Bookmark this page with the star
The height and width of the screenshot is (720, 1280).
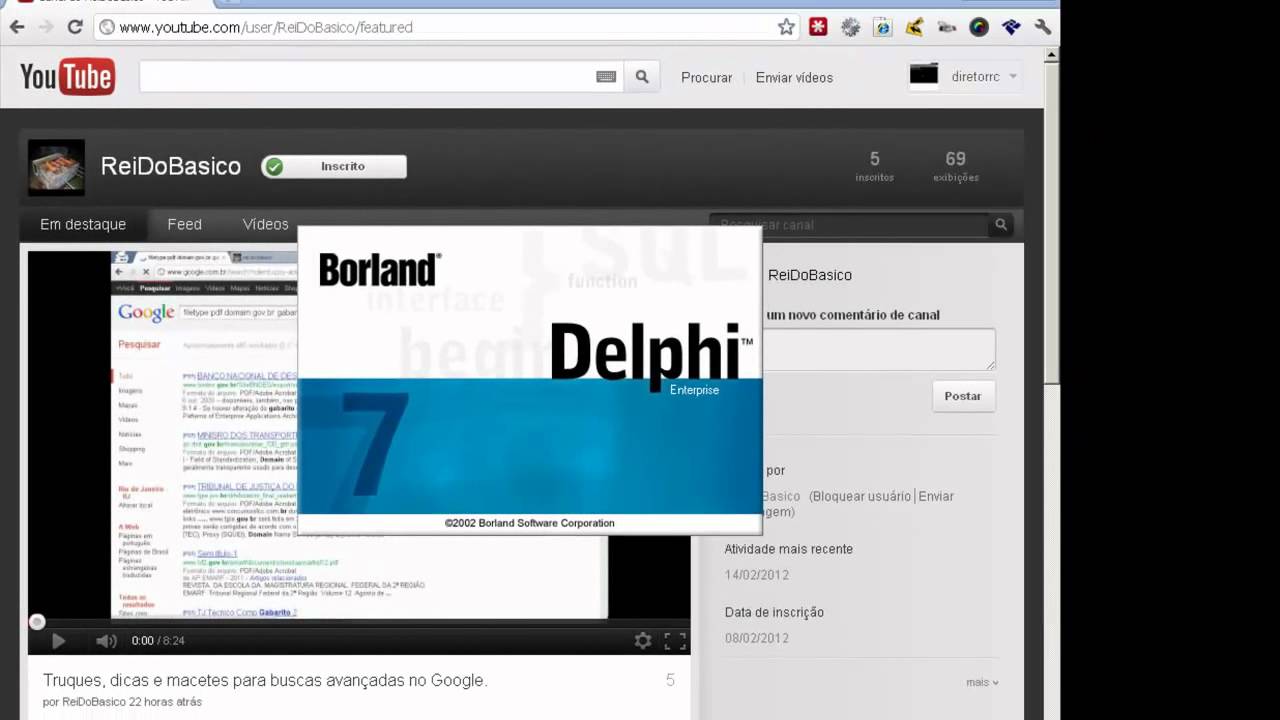(786, 27)
